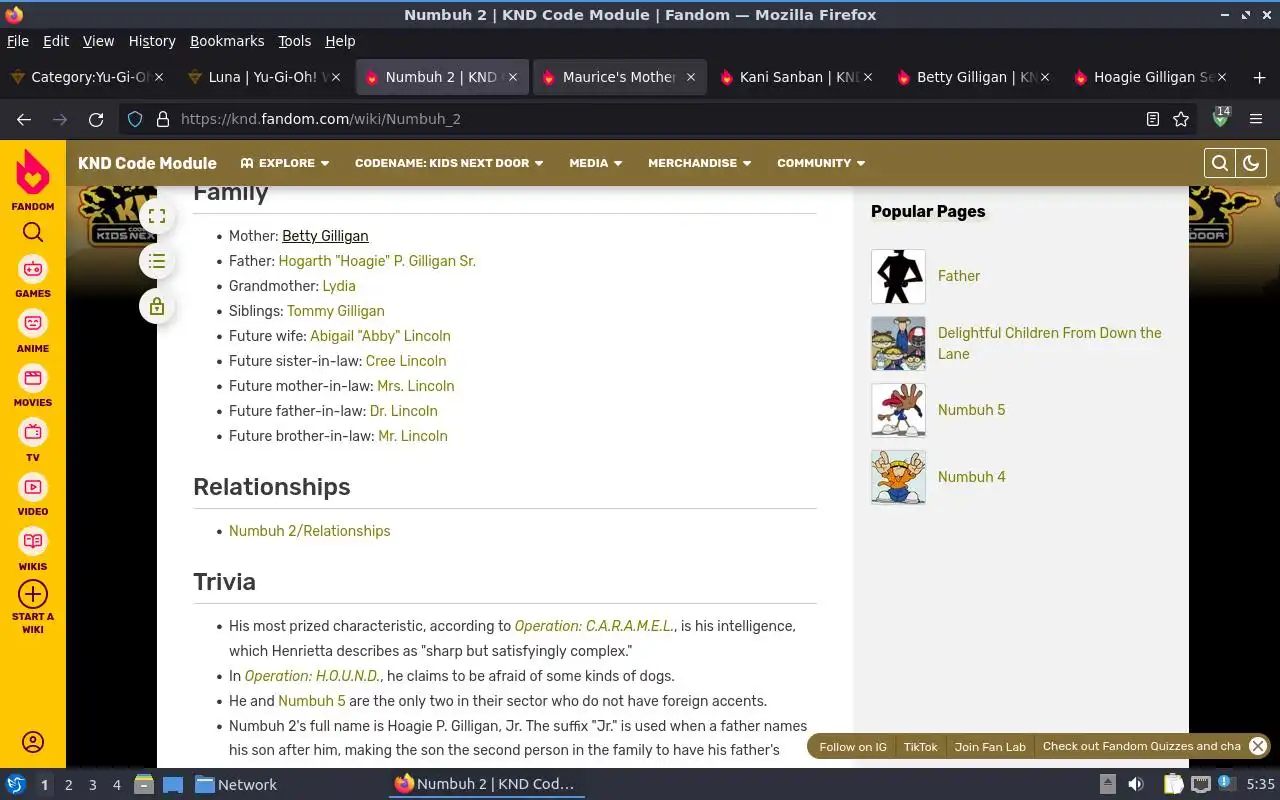
Task: Open Hogarth "Hoagie" P. Gilligan Sr. link
Action: [377, 261]
